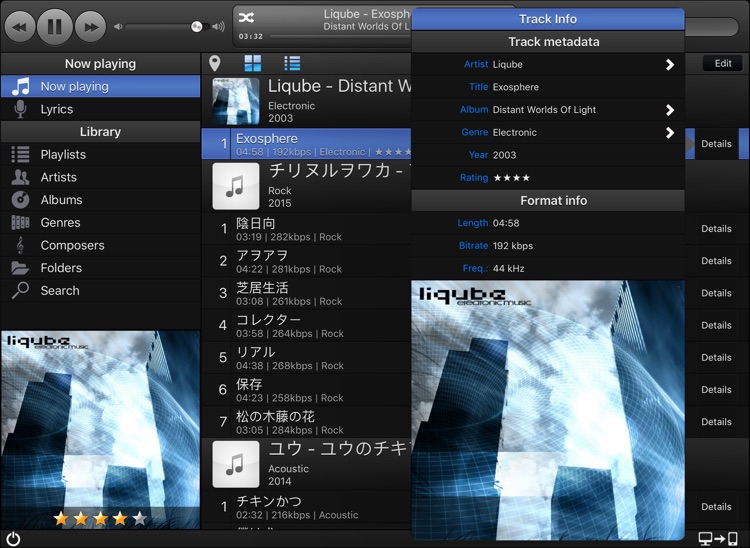Click the power icon at bottom left
The image size is (750, 548).
click(13, 539)
